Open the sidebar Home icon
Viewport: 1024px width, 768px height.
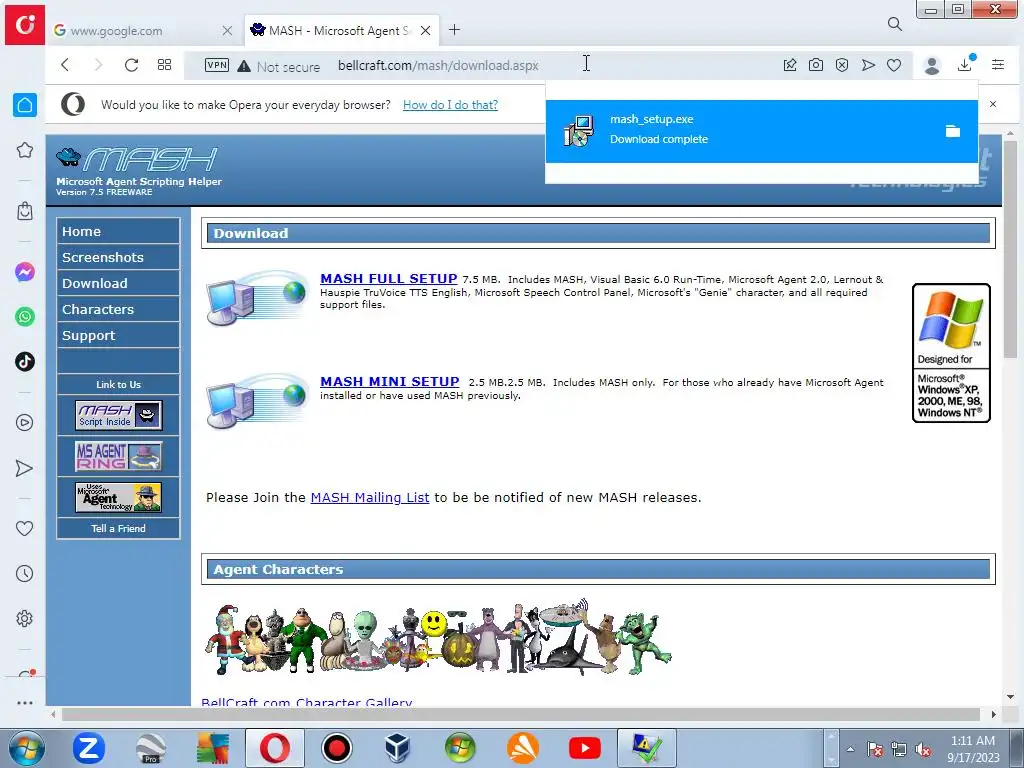(25, 104)
